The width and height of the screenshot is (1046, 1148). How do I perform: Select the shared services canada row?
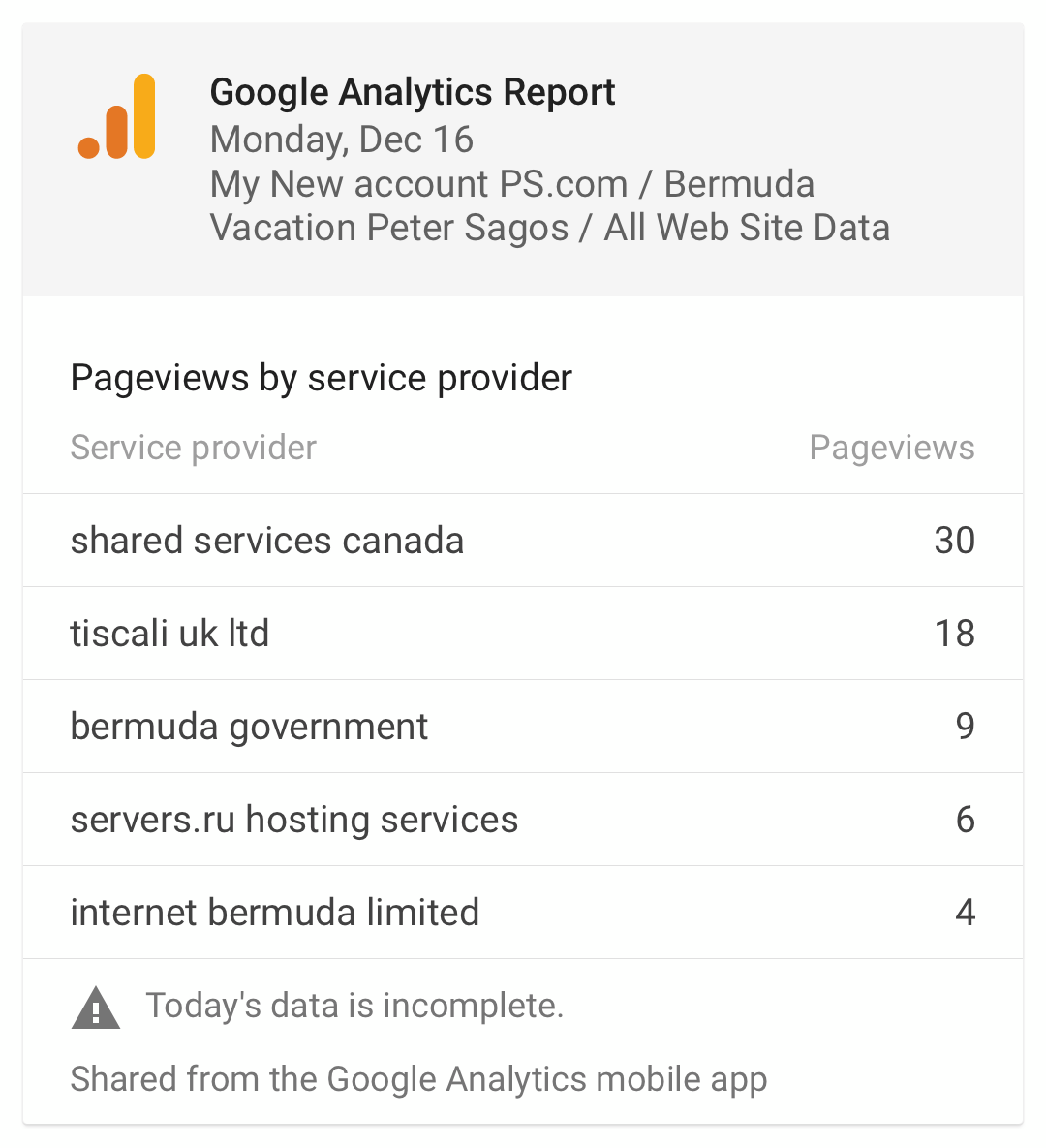click(x=523, y=541)
